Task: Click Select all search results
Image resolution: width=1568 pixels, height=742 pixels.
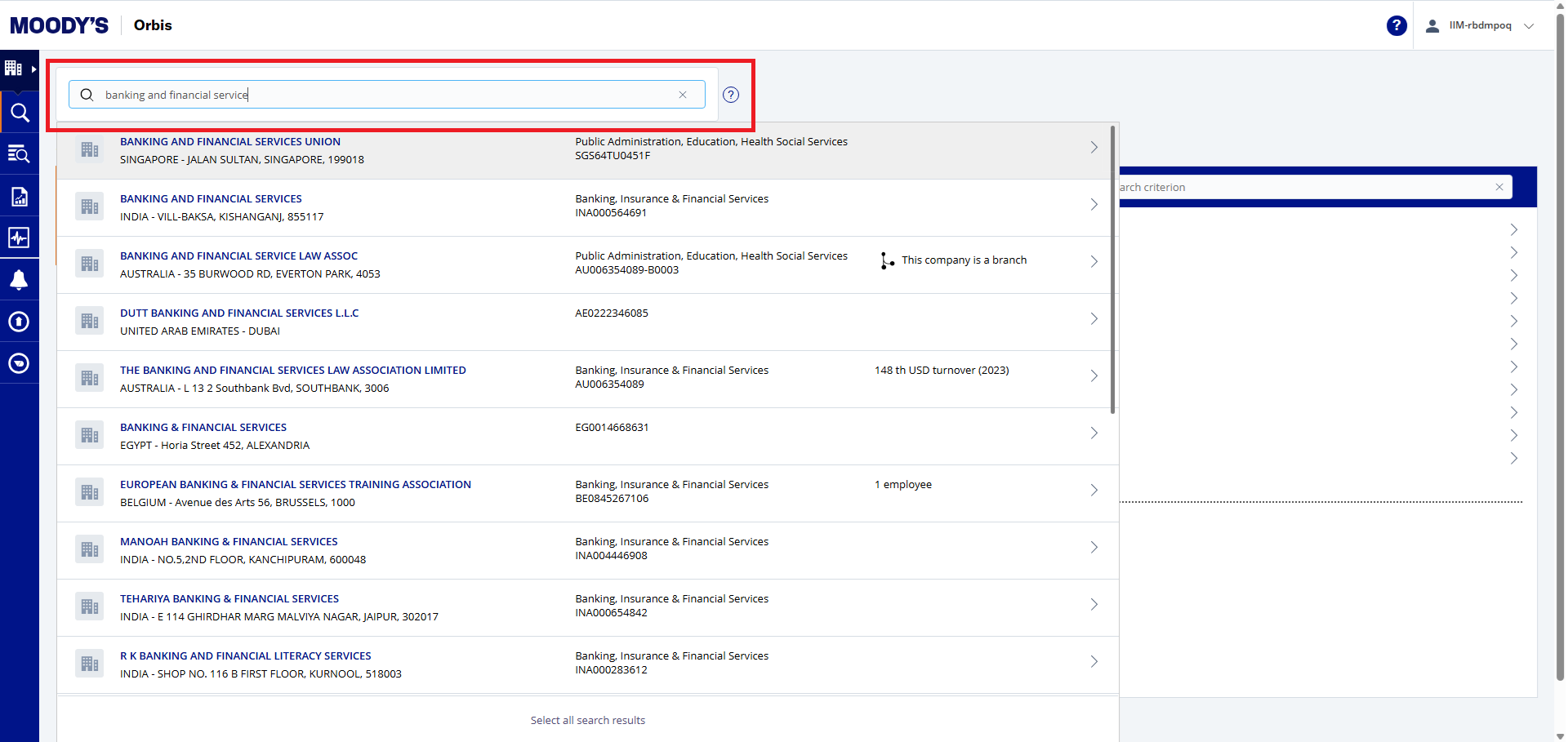Action: pos(587,720)
